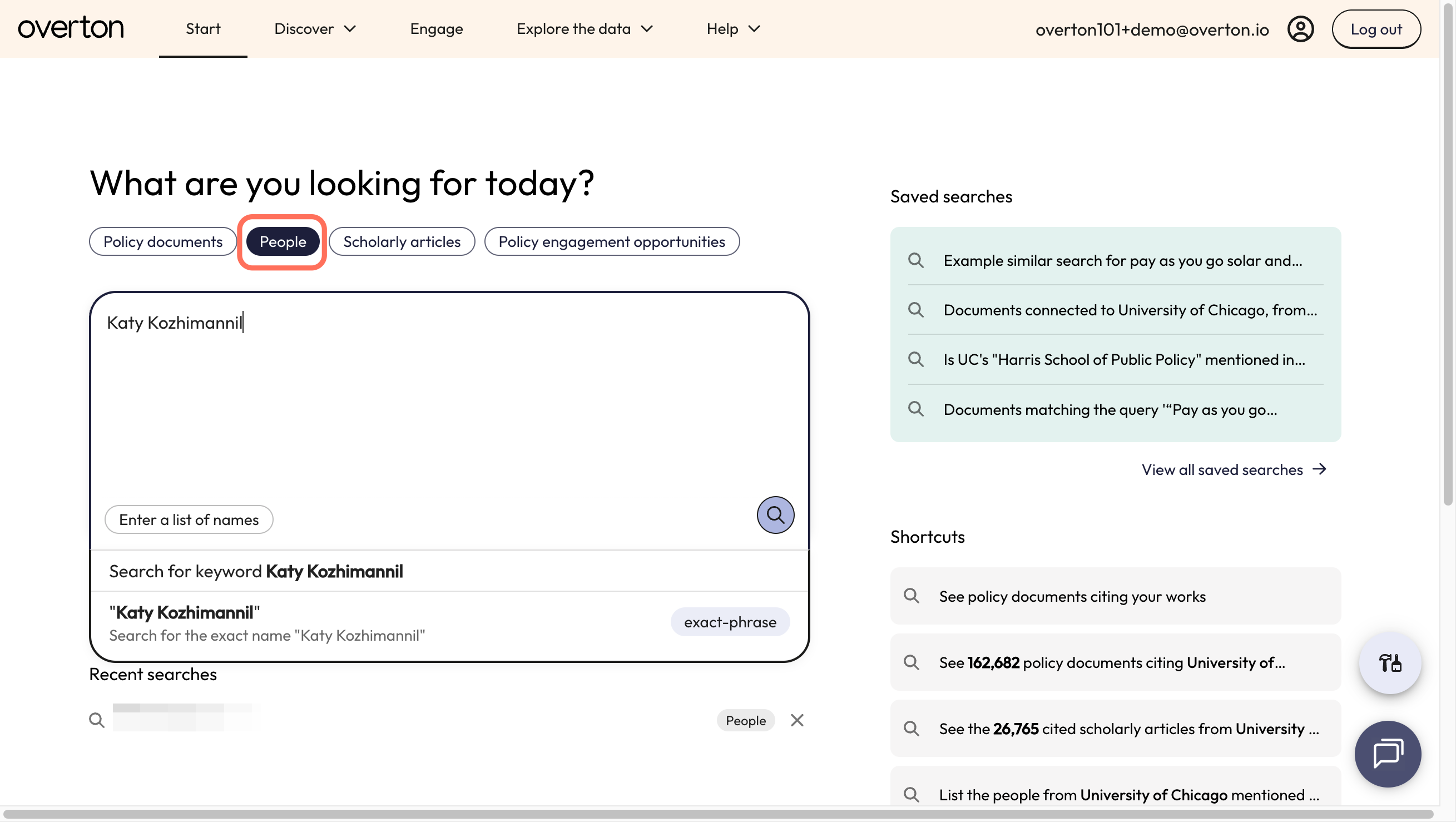Screen dimensions: 1456x822
Task: Remove the recent search with X icon
Action: tap(797, 720)
